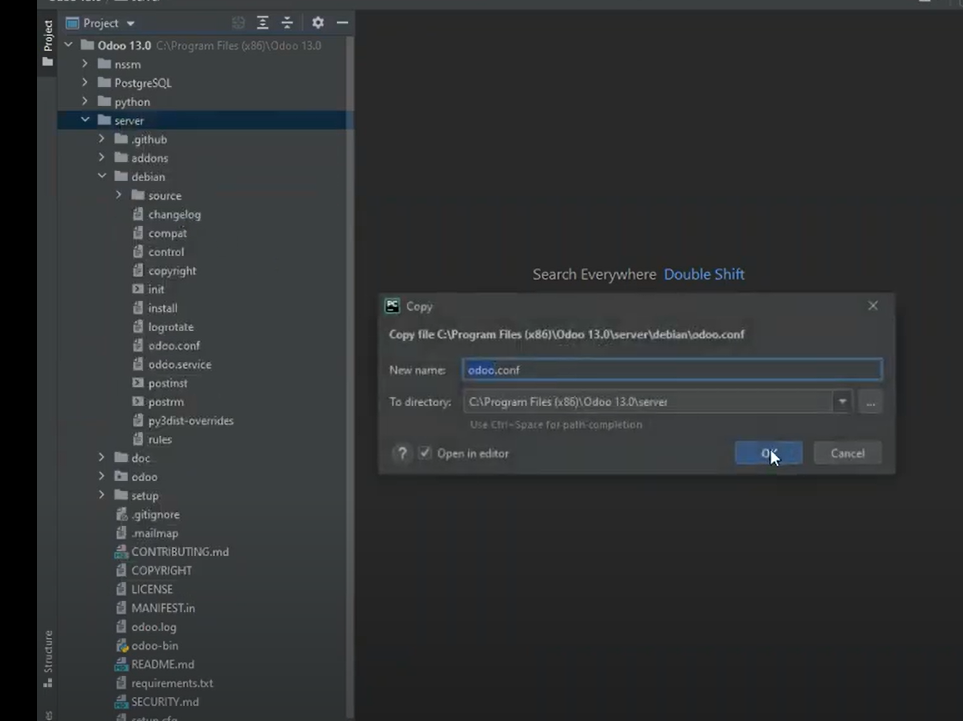
Task: Select the .mailmap file
Action: tap(155, 533)
